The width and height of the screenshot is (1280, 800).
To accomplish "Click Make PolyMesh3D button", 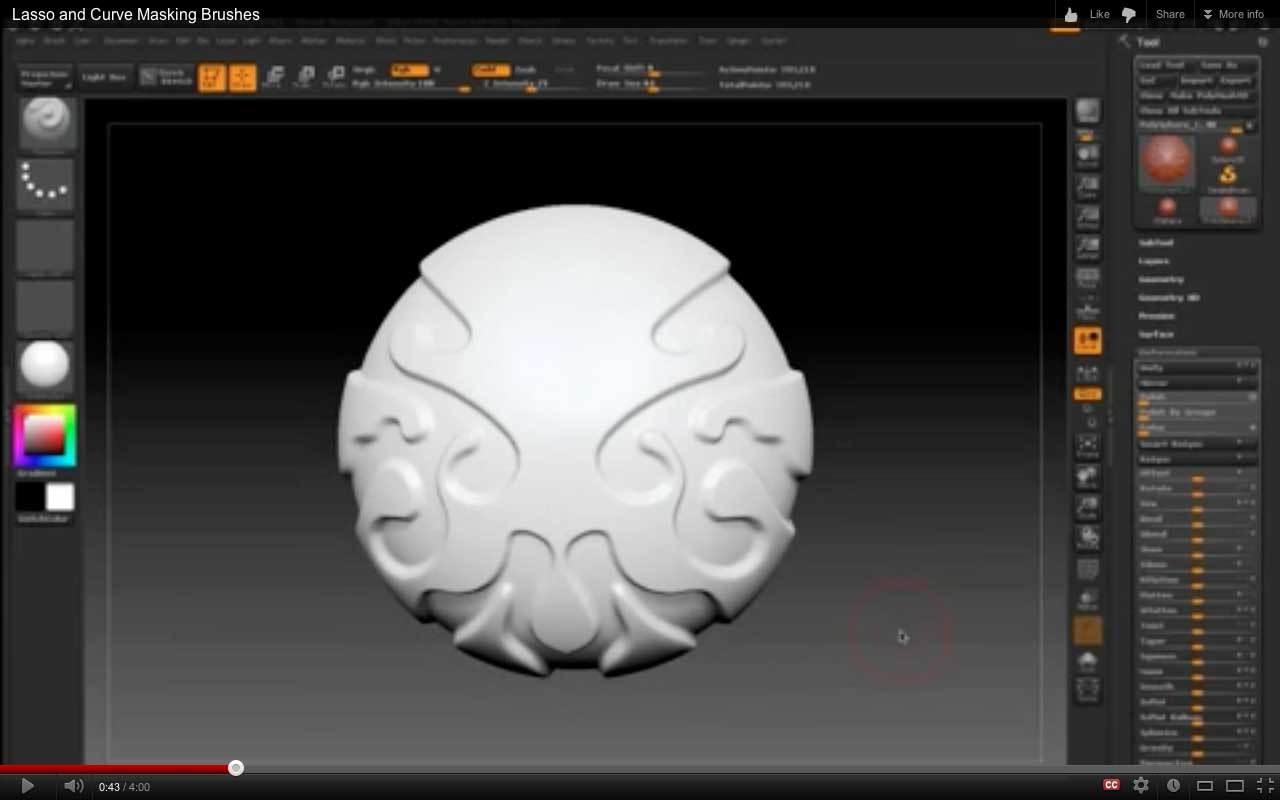I will pos(1212,96).
